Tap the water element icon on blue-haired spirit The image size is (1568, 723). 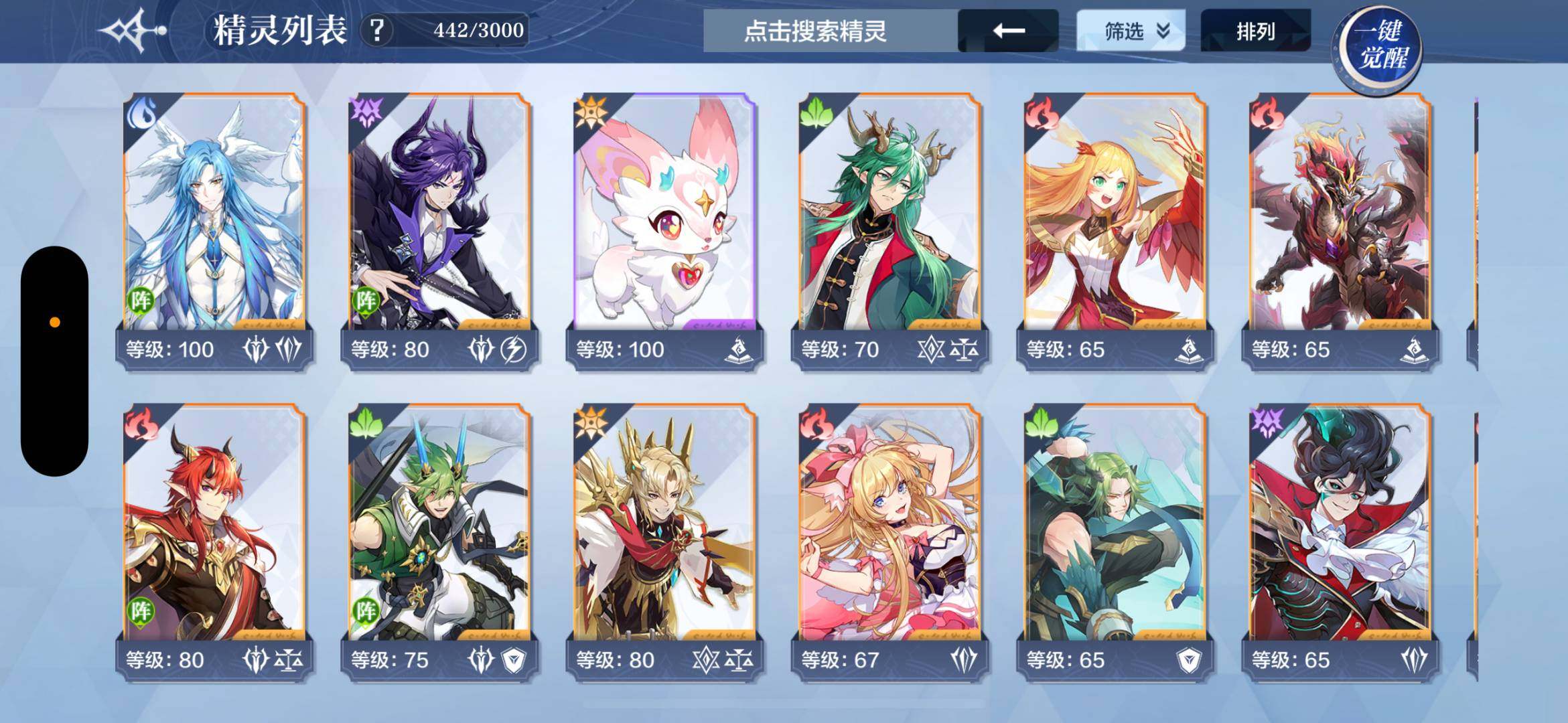pyautogui.click(x=141, y=112)
